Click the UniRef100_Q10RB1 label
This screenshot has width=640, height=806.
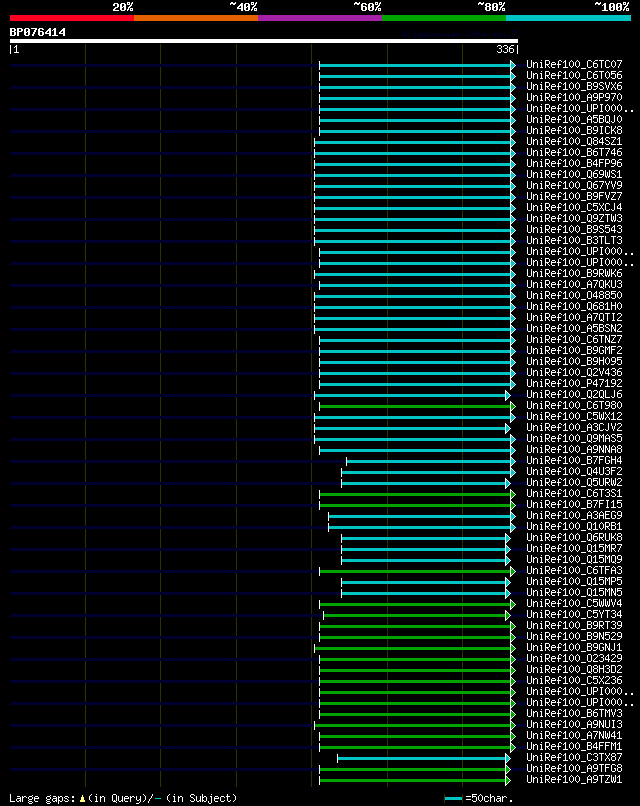click(x=574, y=526)
